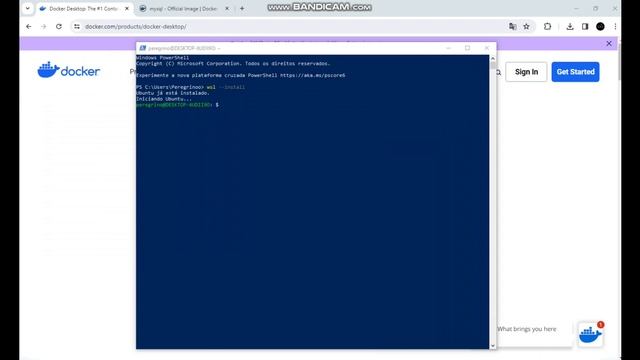Dismiss the purple announcement banner
640x360 pixels.
pos(609,43)
